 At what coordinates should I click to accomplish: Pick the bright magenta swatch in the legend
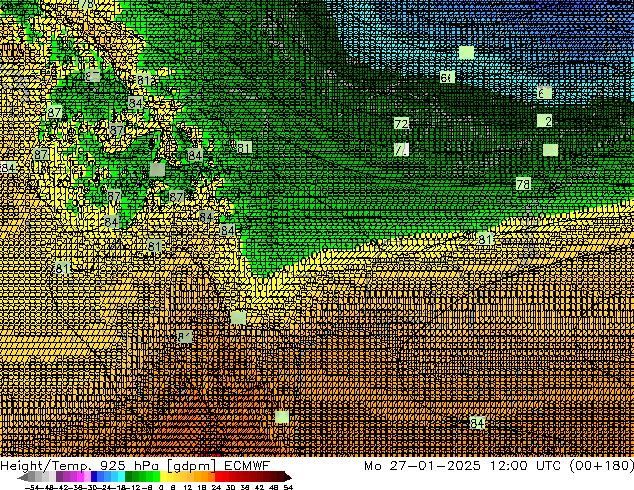click(x=80, y=476)
